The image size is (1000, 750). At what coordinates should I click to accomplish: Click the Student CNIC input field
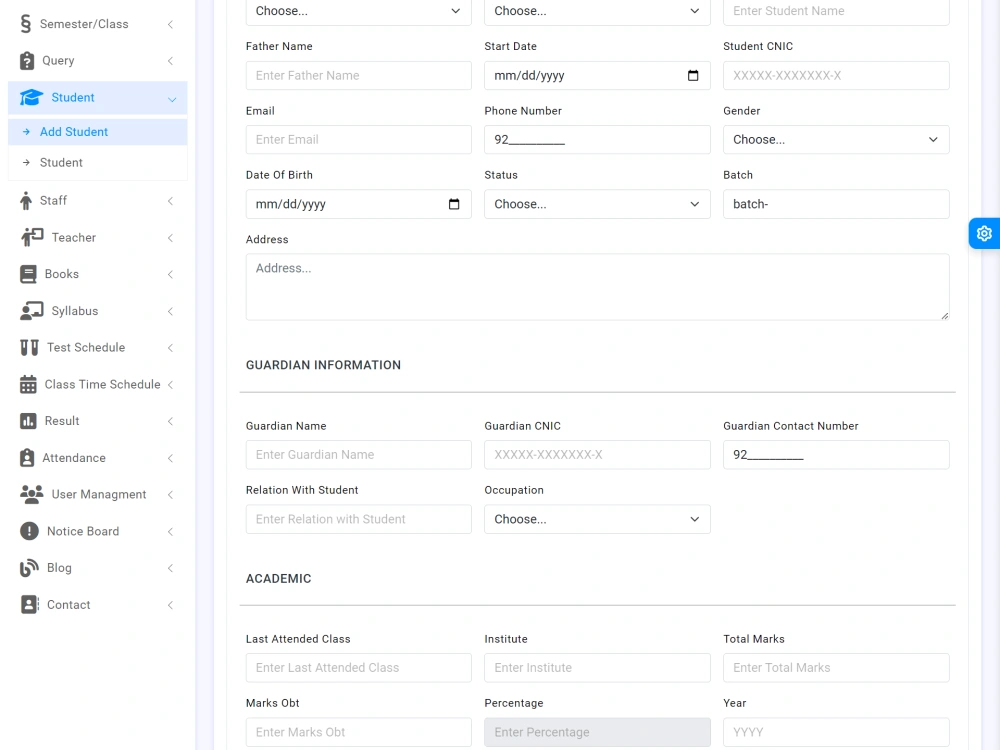coord(836,75)
